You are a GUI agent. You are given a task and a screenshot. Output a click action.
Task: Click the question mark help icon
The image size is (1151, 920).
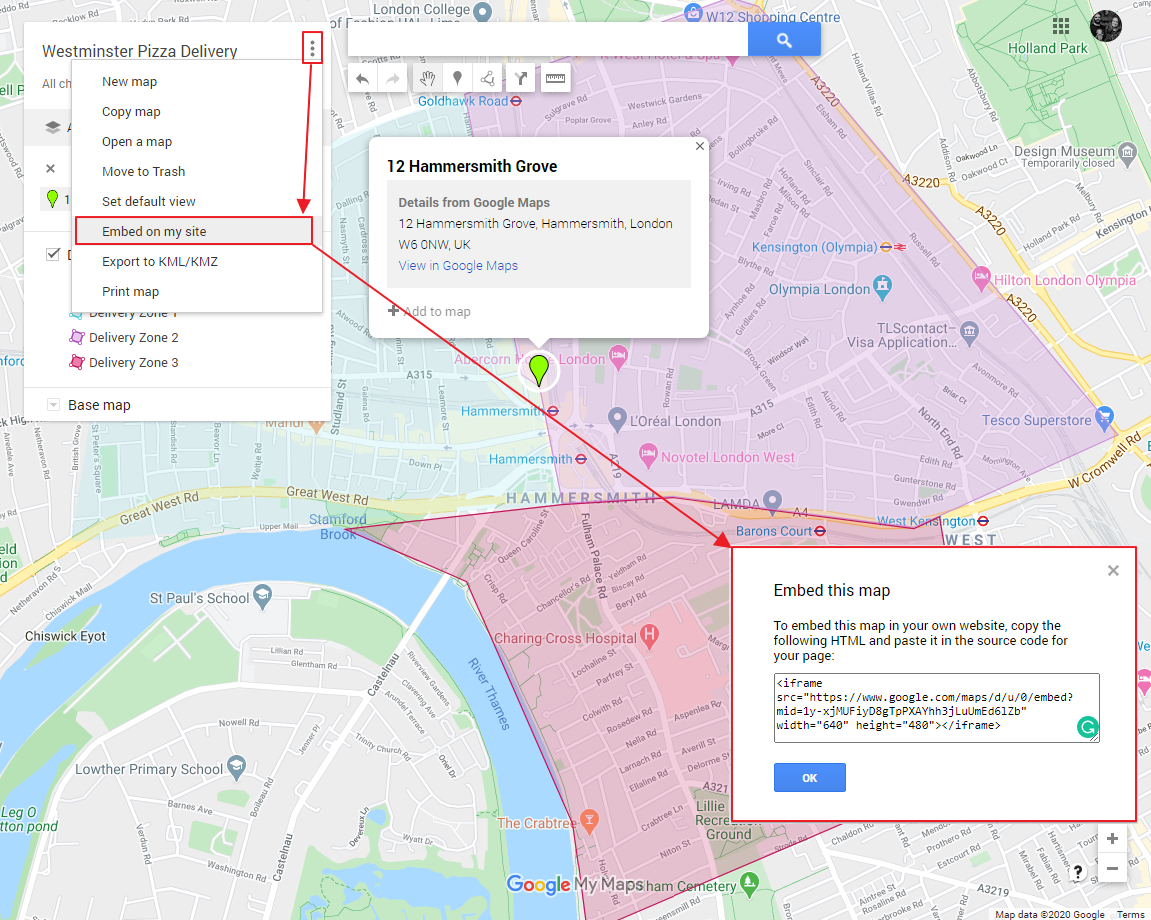tap(1078, 872)
